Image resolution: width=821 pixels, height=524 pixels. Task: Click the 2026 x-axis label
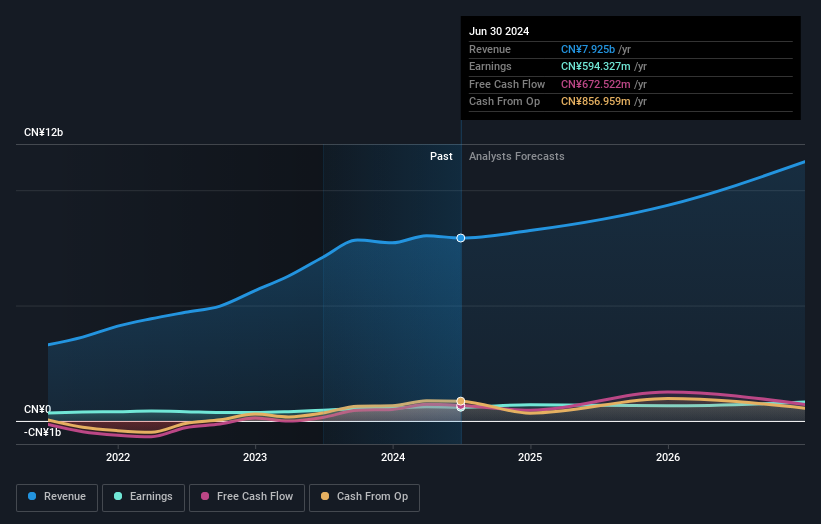(x=668, y=457)
